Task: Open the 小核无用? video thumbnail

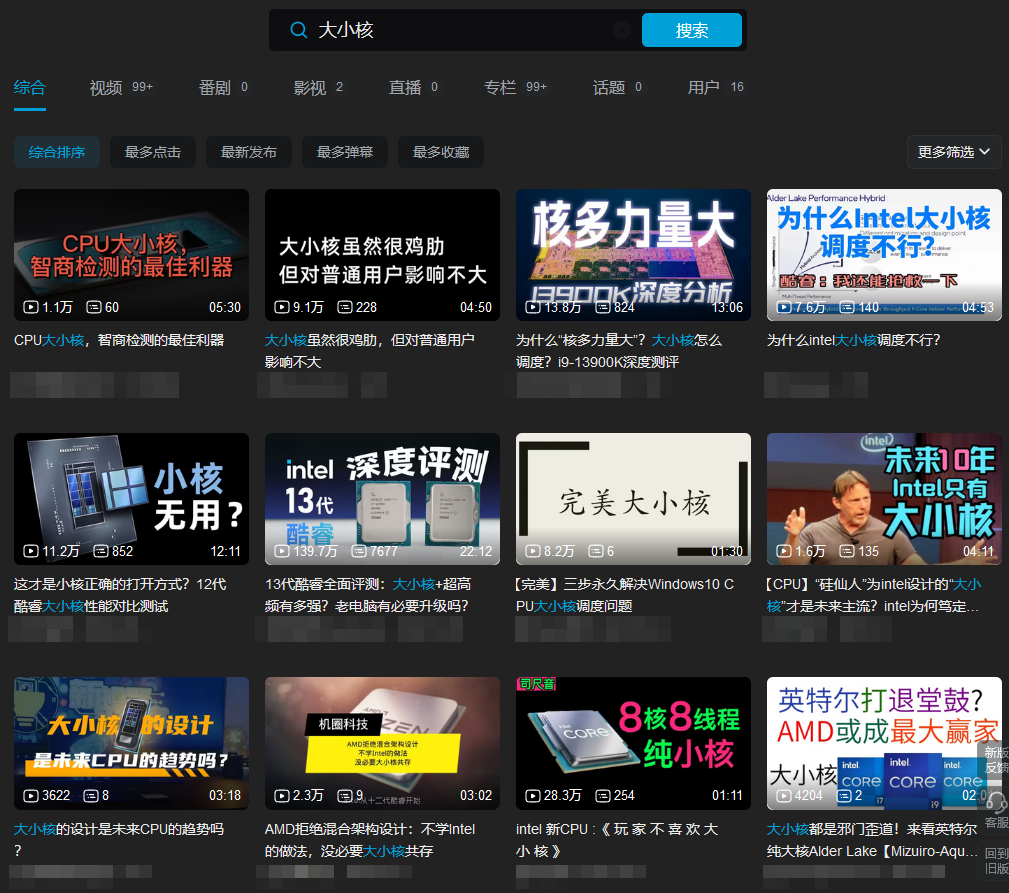Action: (131, 499)
